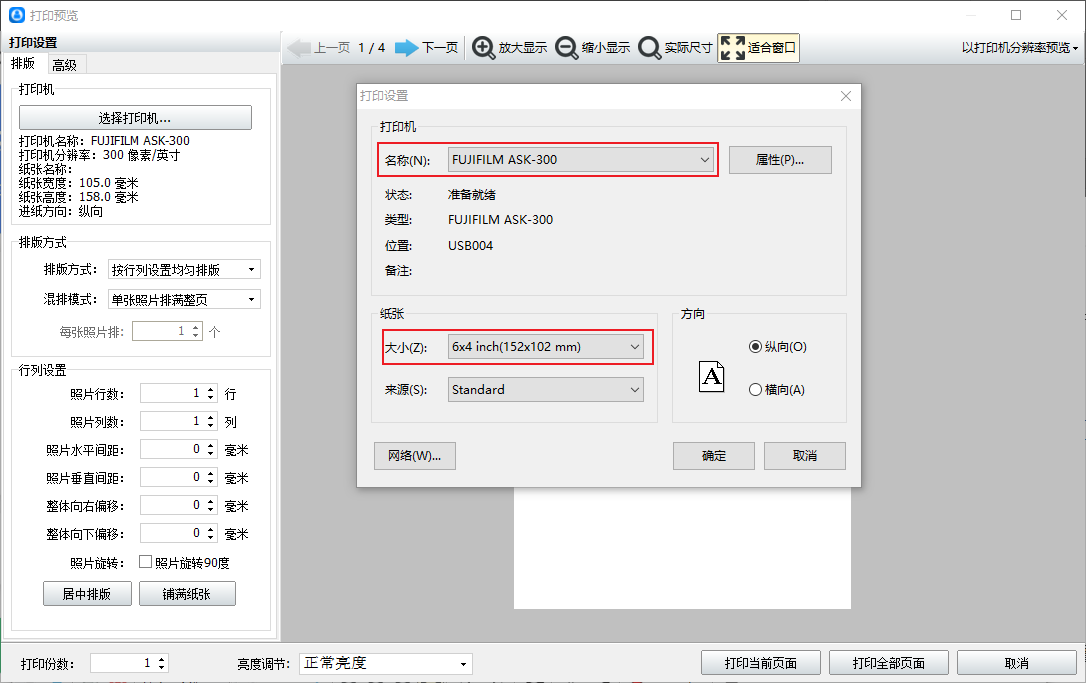Click 网络(W) network button
1086x683 pixels.
(x=415, y=456)
